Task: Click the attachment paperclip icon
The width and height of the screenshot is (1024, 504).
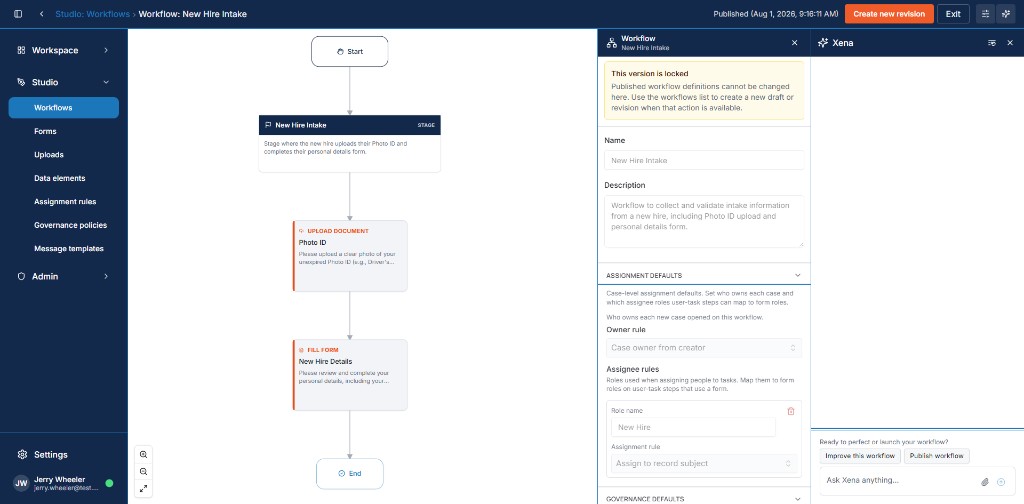Action: [985, 482]
